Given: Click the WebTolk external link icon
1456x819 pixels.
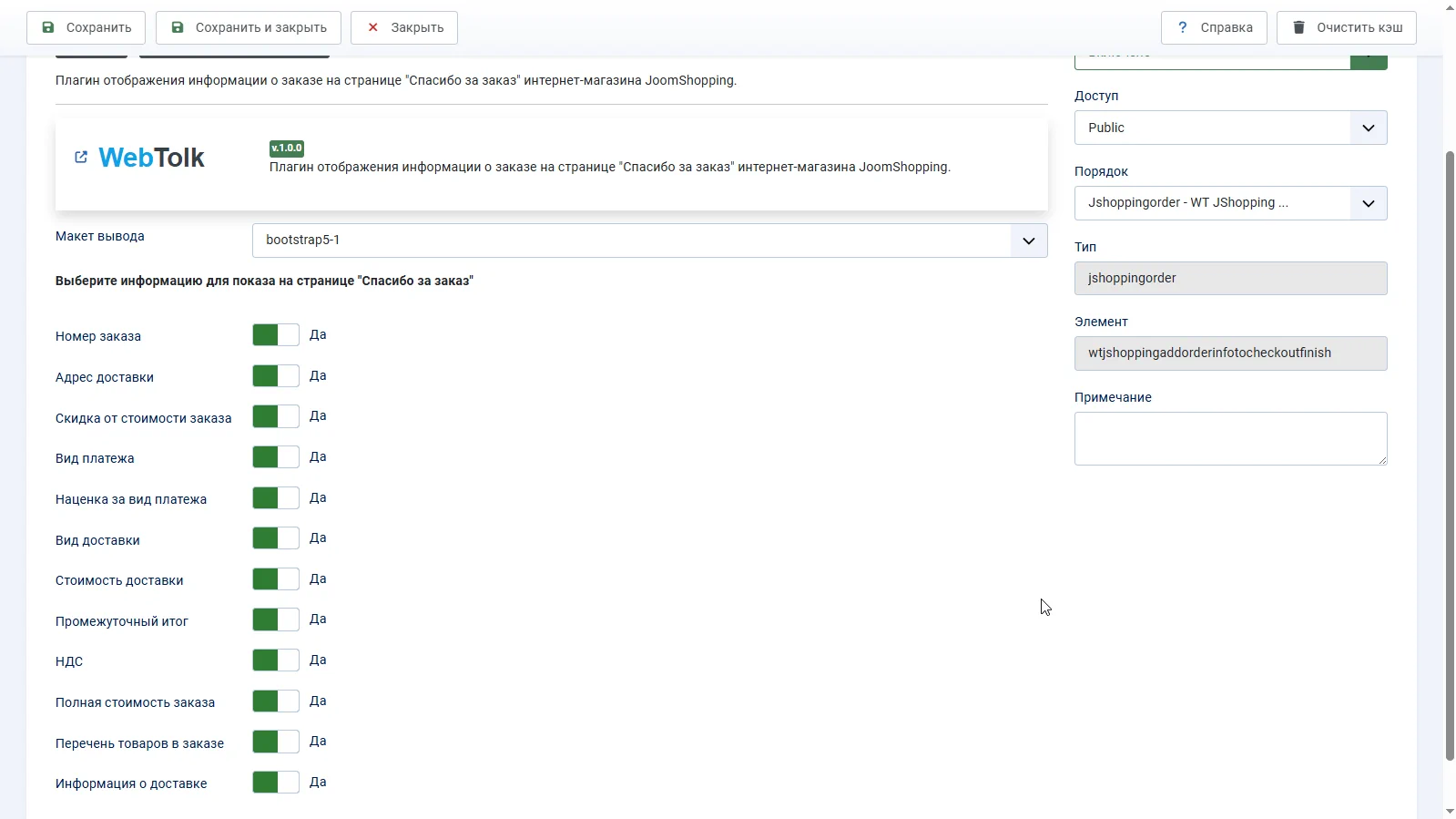Looking at the screenshot, I should click(81, 158).
